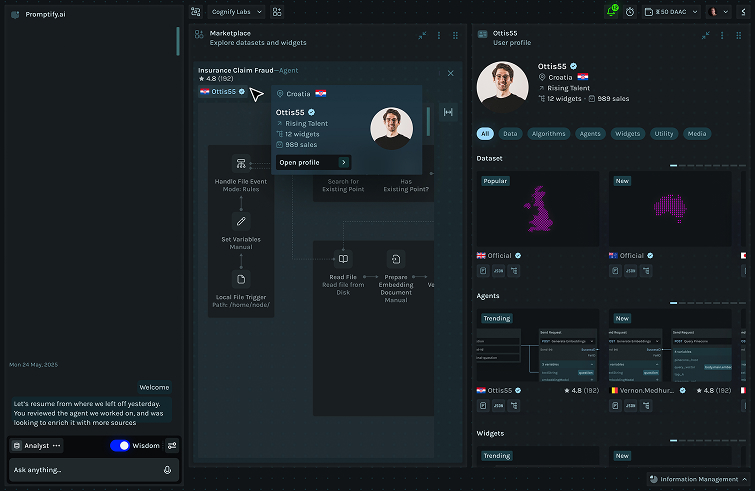Click Ottis55 large avatar in profile
The width and height of the screenshot is (755, 491).
(x=503, y=87)
